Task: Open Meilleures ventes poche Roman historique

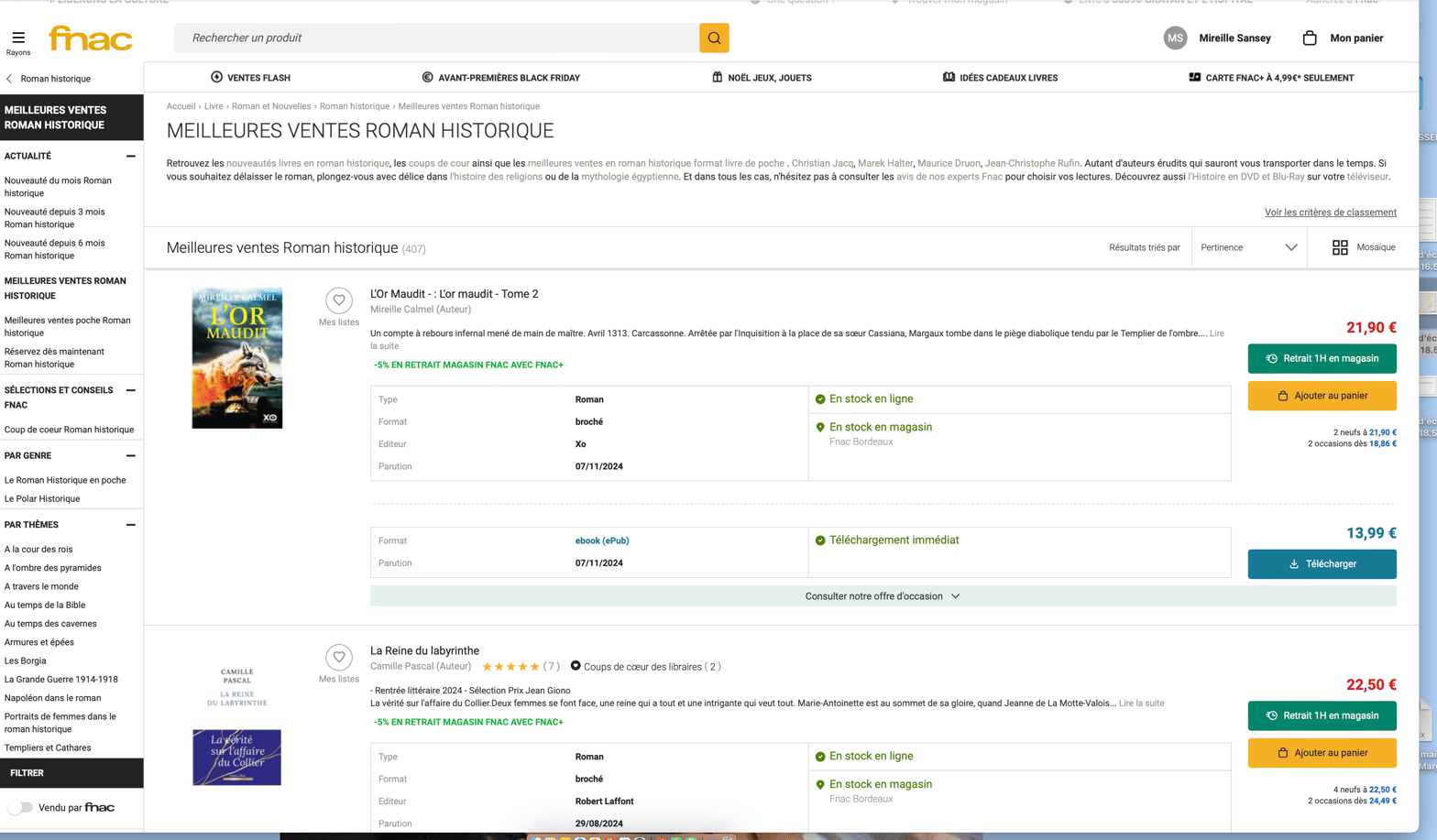Action: pos(68,327)
